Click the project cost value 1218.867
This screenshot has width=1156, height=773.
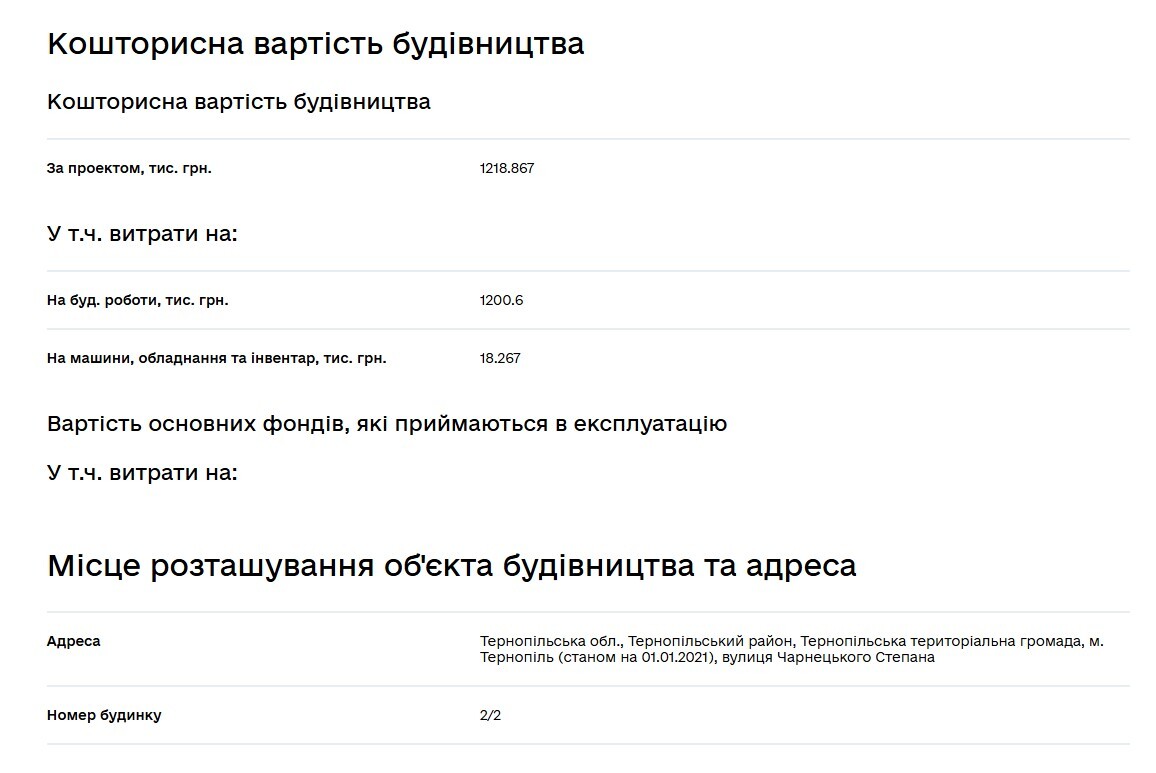point(507,168)
